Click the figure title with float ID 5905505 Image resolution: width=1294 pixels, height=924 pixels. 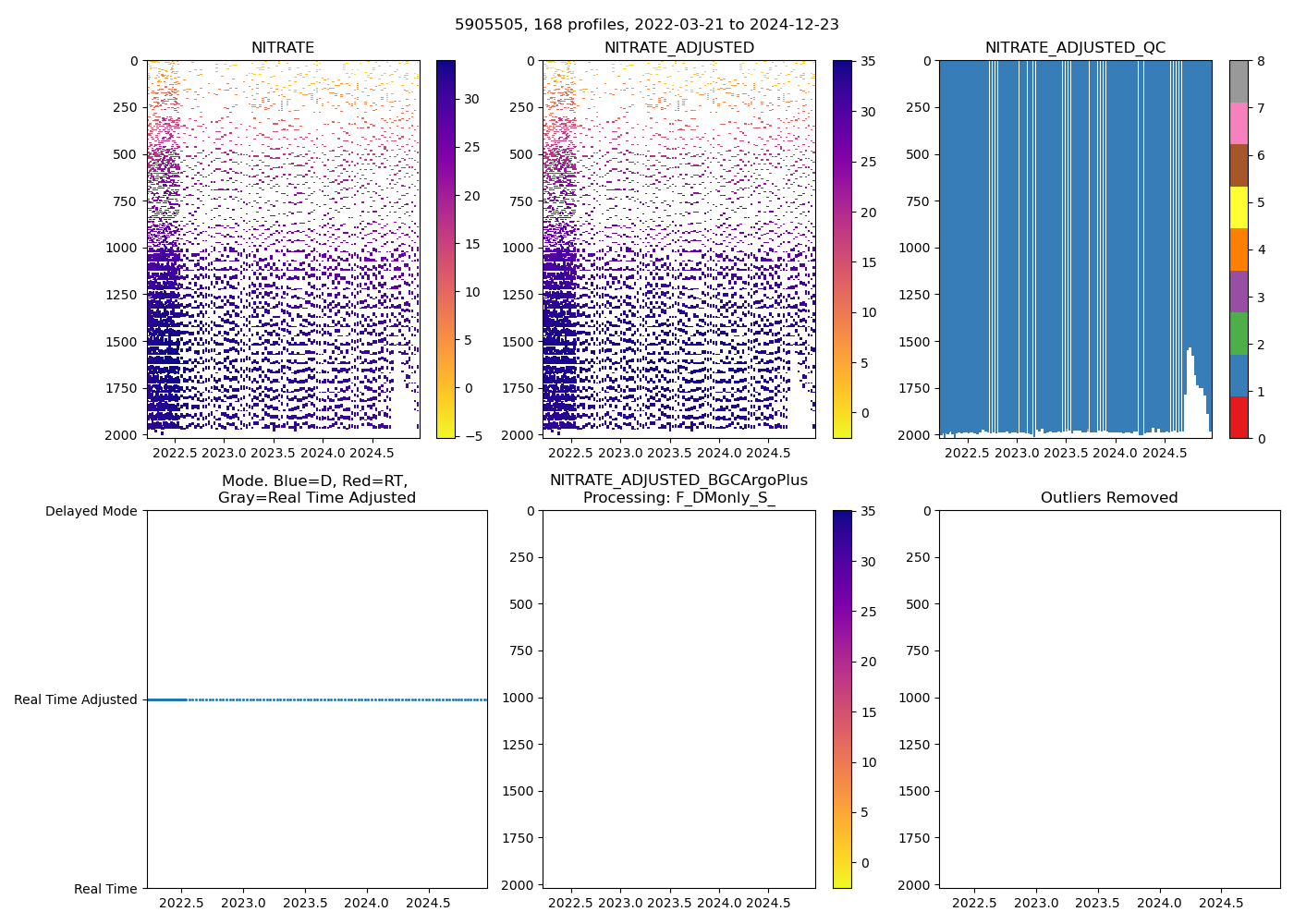646,25
